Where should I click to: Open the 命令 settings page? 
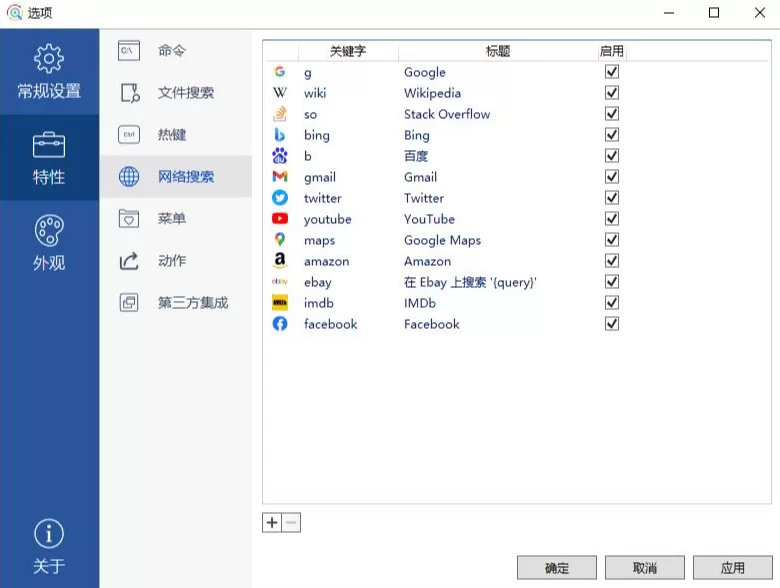point(176,51)
